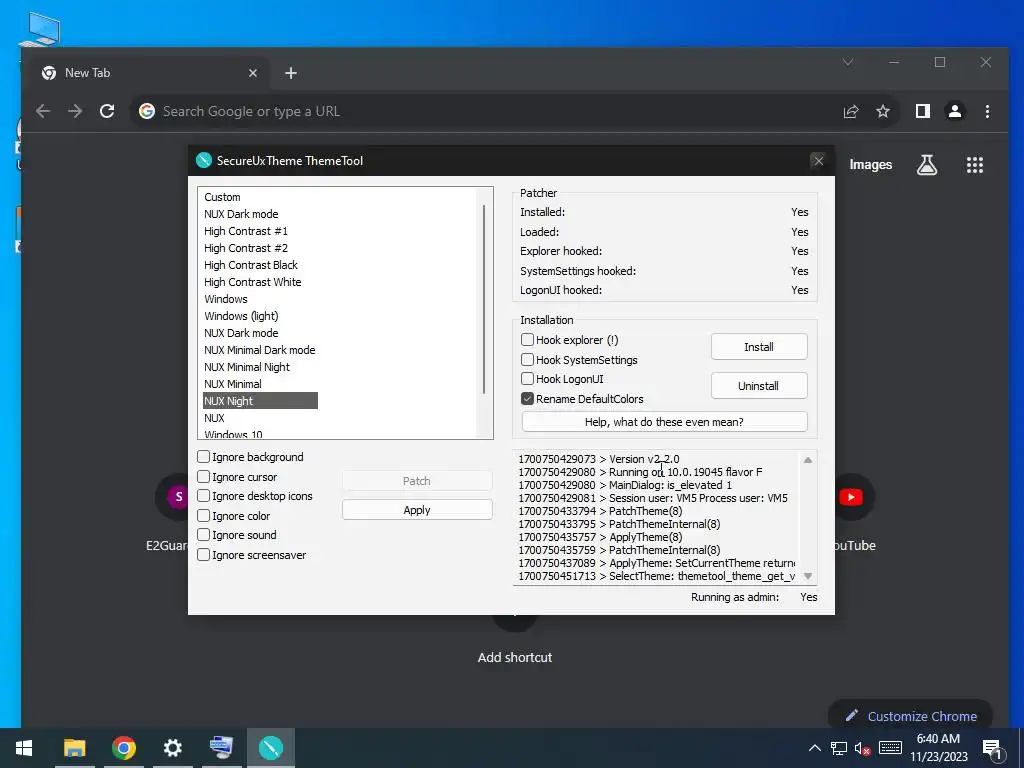Select High Contrast Black theme
1024x768 pixels.
251,265
